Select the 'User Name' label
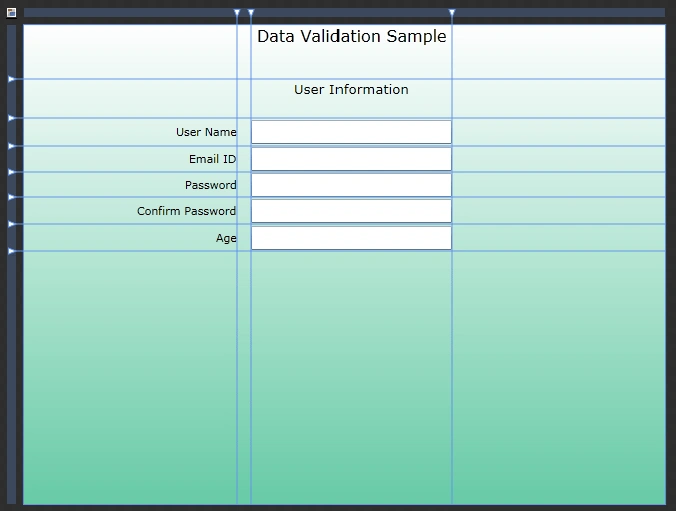This screenshot has height=511, width=676. 206,132
